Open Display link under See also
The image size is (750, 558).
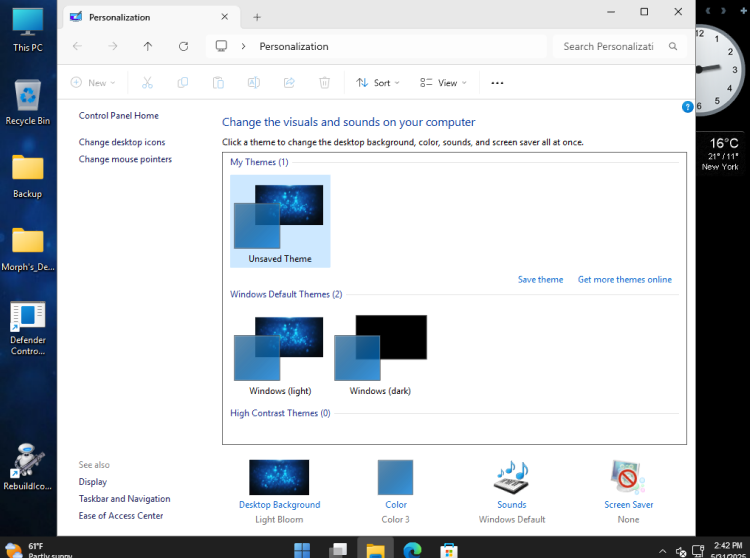[x=93, y=481]
